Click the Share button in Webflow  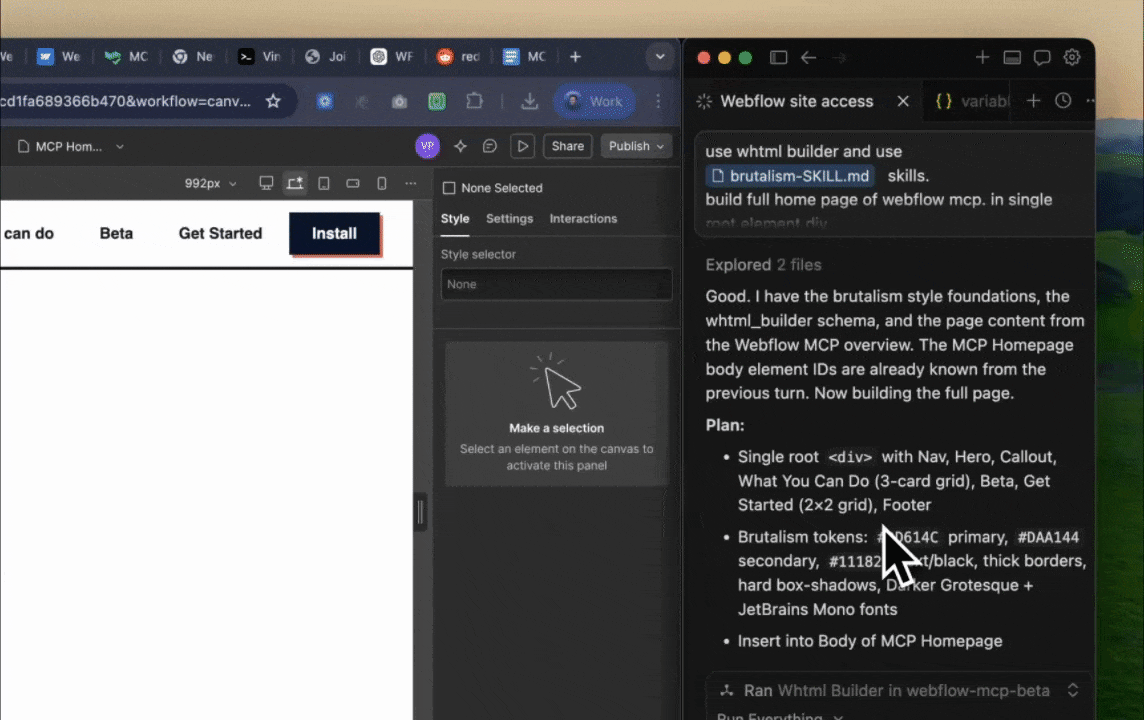coord(567,146)
